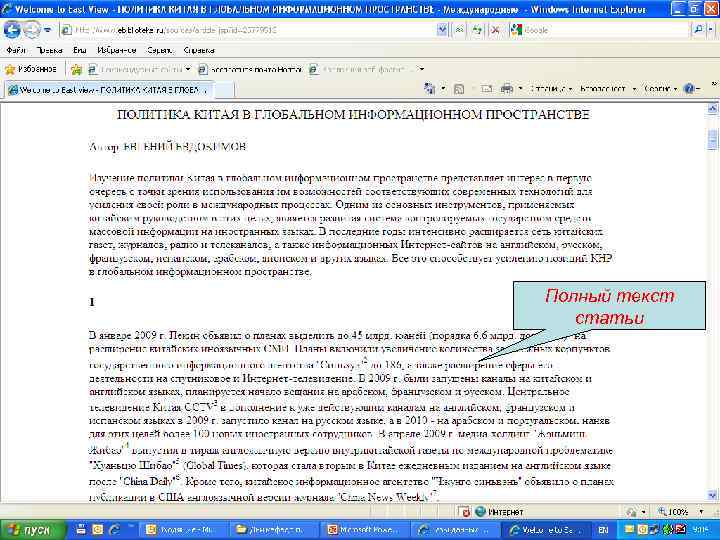Click the yellow envelope system tray icon
This screenshot has height=540, width=720.
pos(629,530)
